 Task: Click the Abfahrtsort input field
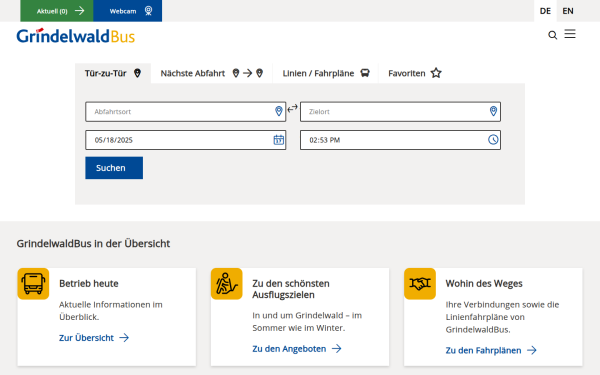[x=186, y=112]
